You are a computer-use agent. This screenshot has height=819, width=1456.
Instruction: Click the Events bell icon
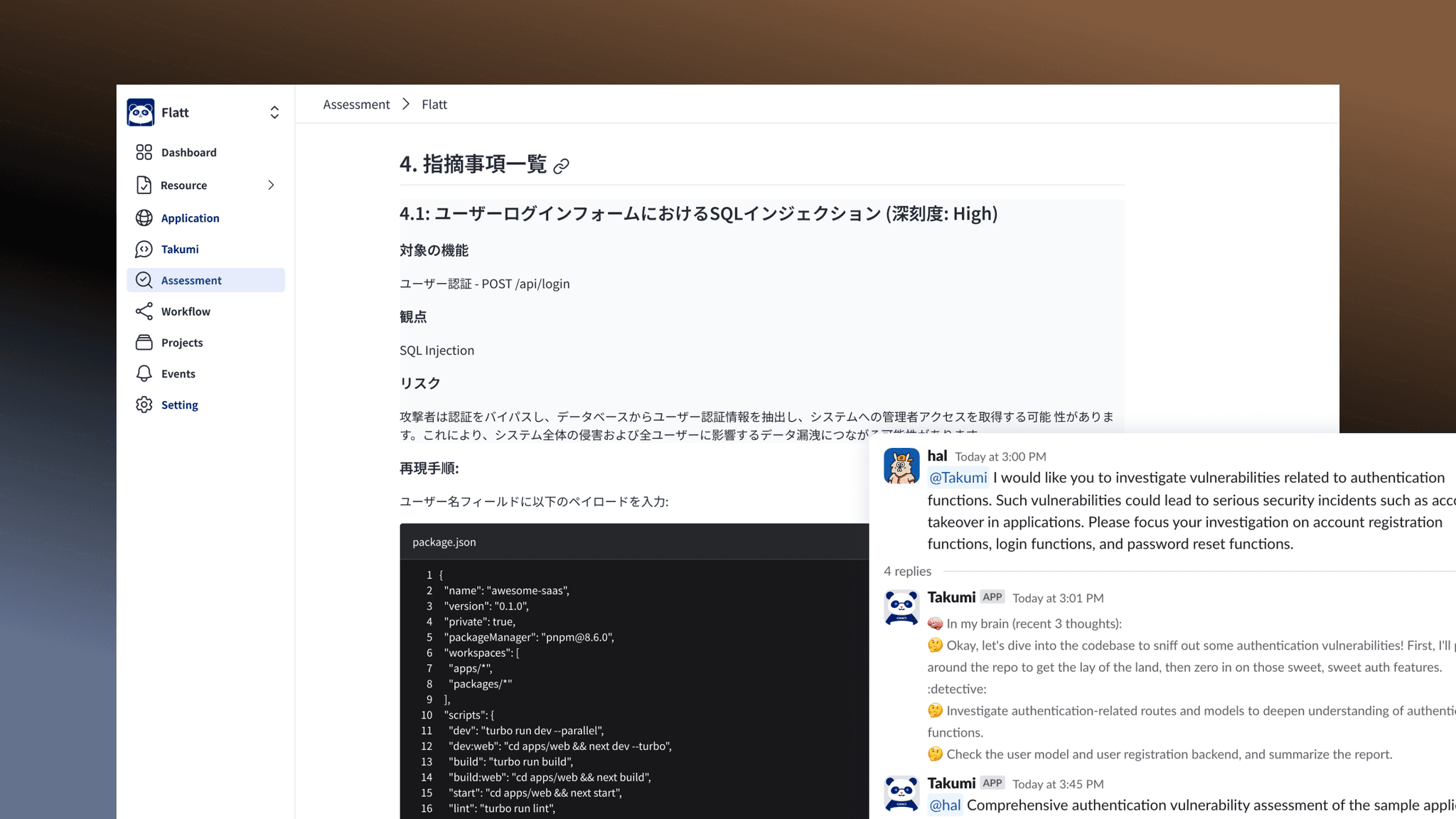[x=144, y=374]
